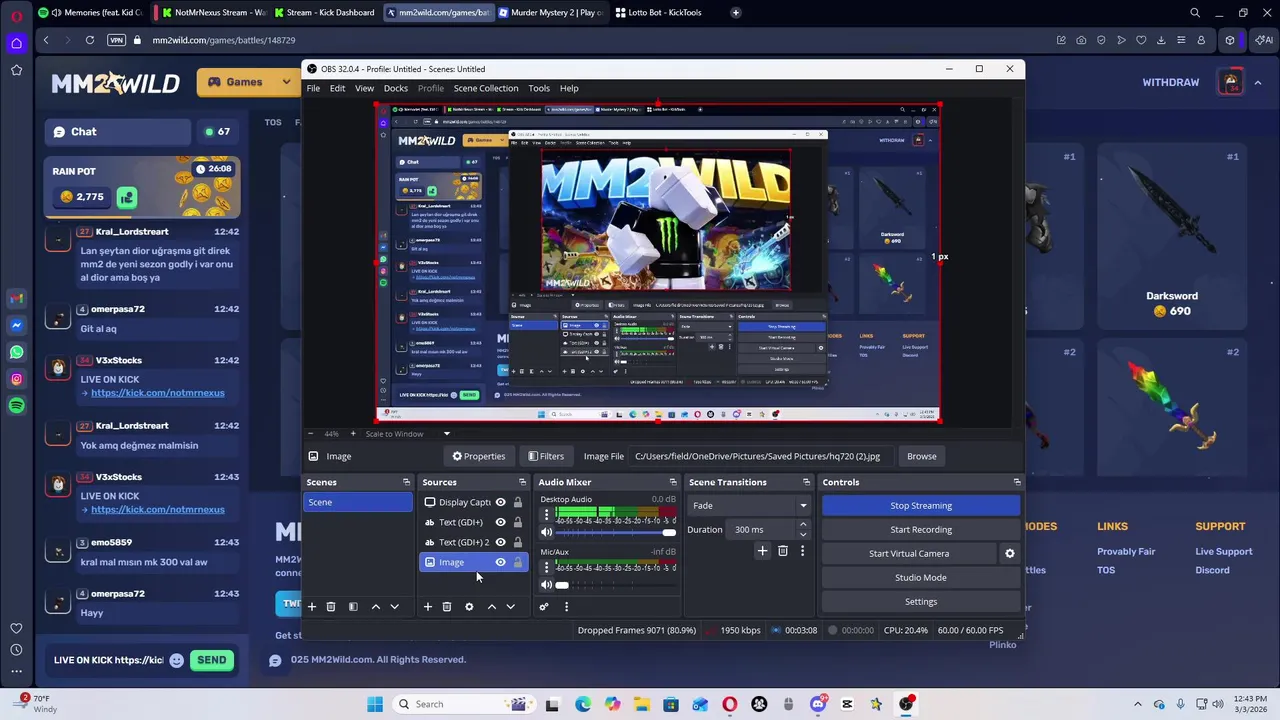The height and width of the screenshot is (720, 1280).
Task: Show hidden system tray icons
Action: point(1137,704)
